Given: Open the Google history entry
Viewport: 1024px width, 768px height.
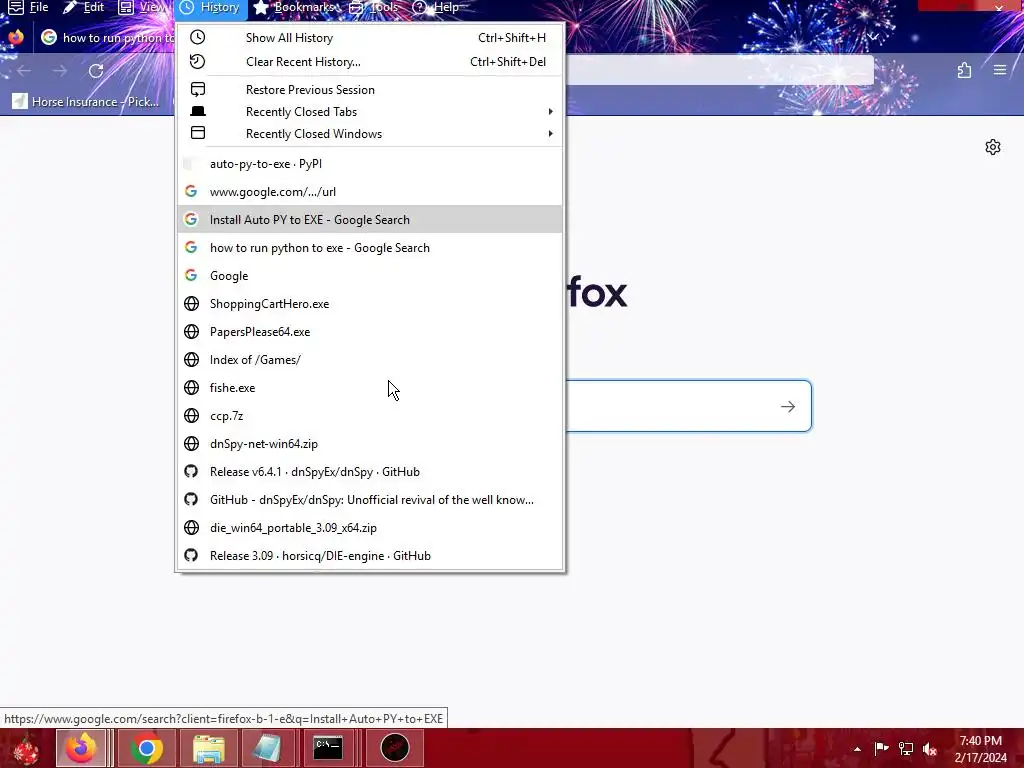Looking at the screenshot, I should coord(370,276).
